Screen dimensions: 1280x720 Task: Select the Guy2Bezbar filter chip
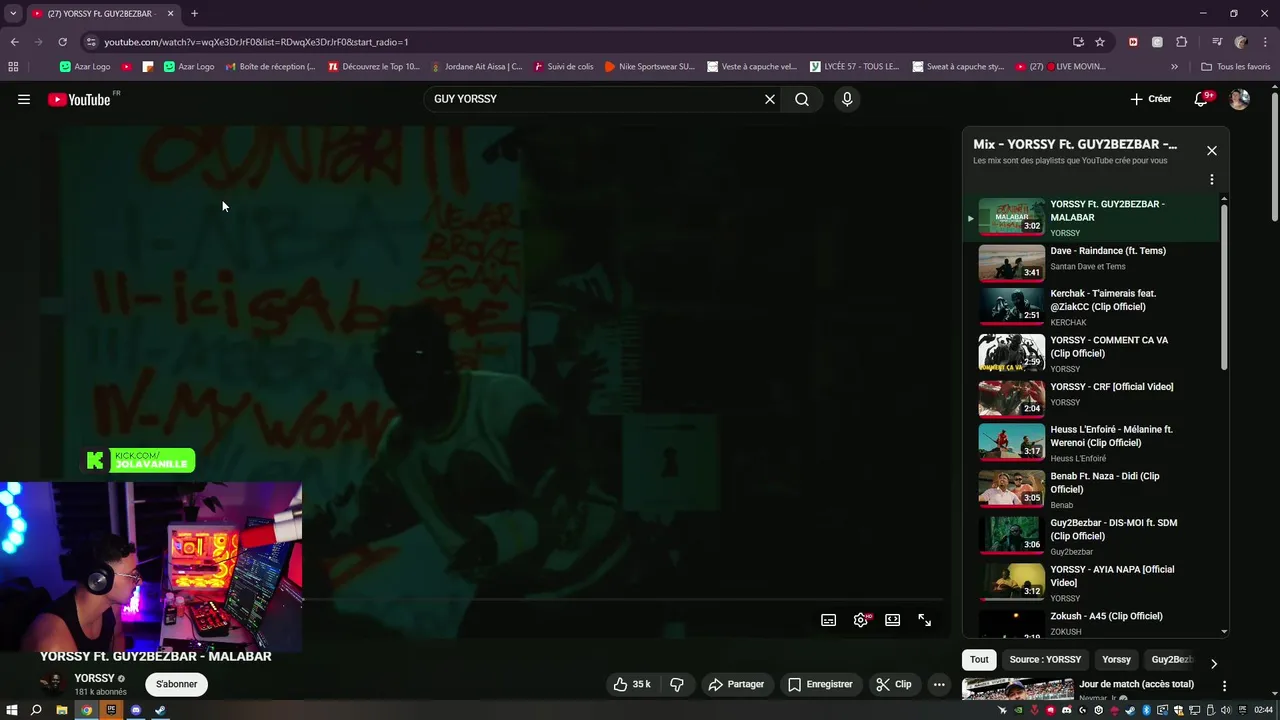(x=1172, y=660)
